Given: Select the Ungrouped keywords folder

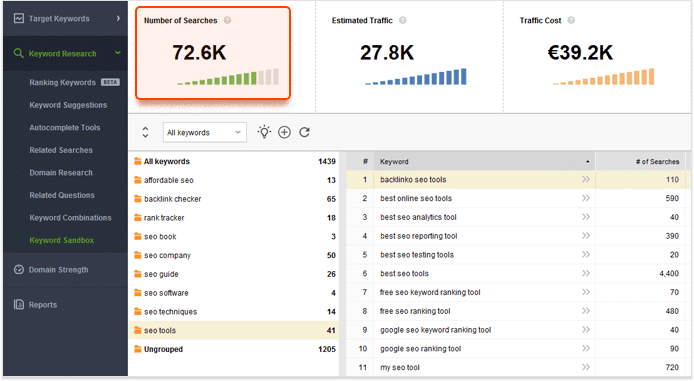Looking at the screenshot, I should point(234,349).
